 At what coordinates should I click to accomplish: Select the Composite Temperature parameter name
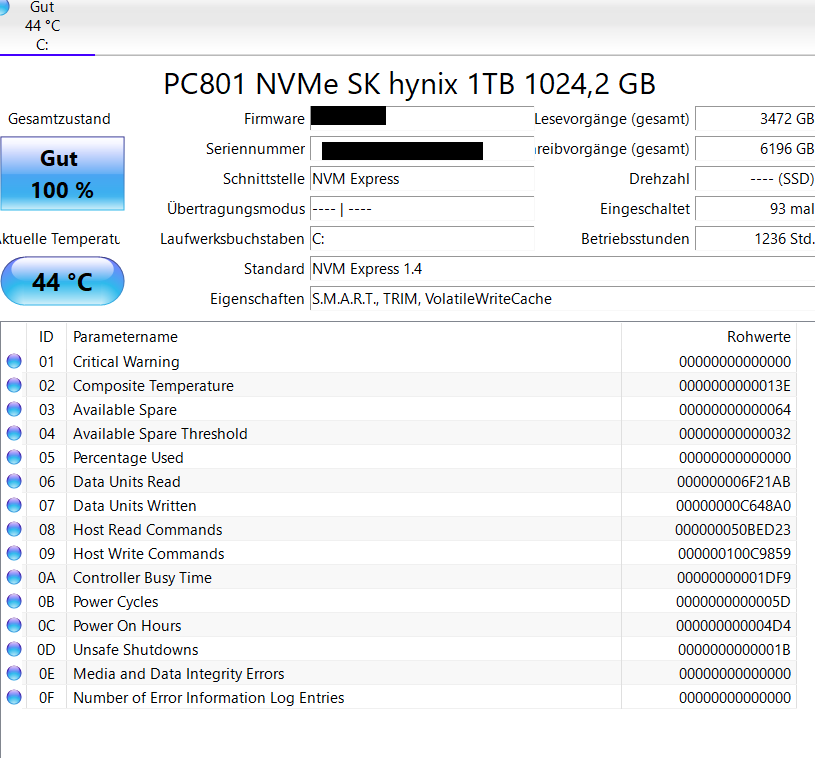(x=153, y=386)
